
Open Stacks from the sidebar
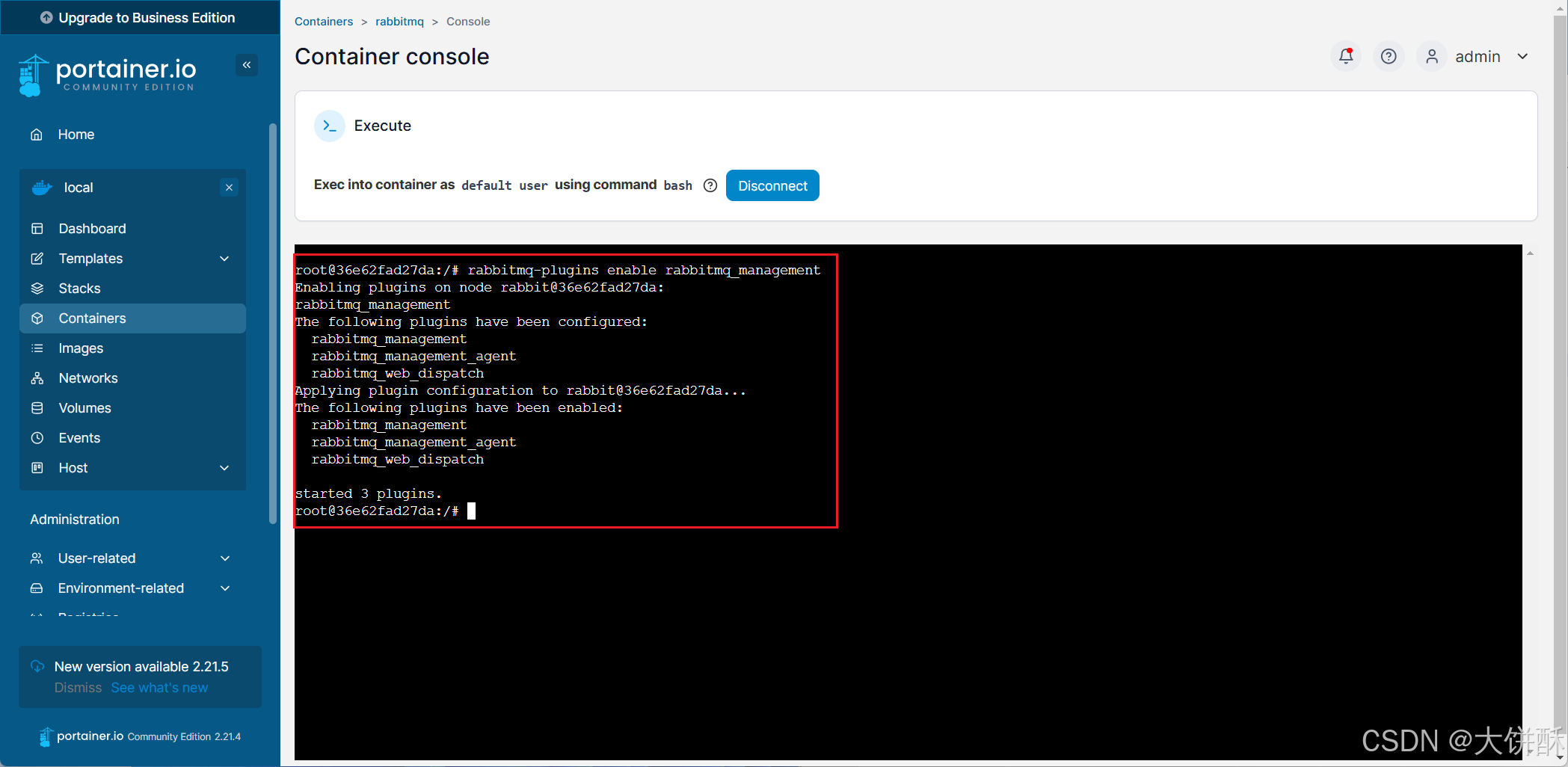pyautogui.click(x=133, y=289)
